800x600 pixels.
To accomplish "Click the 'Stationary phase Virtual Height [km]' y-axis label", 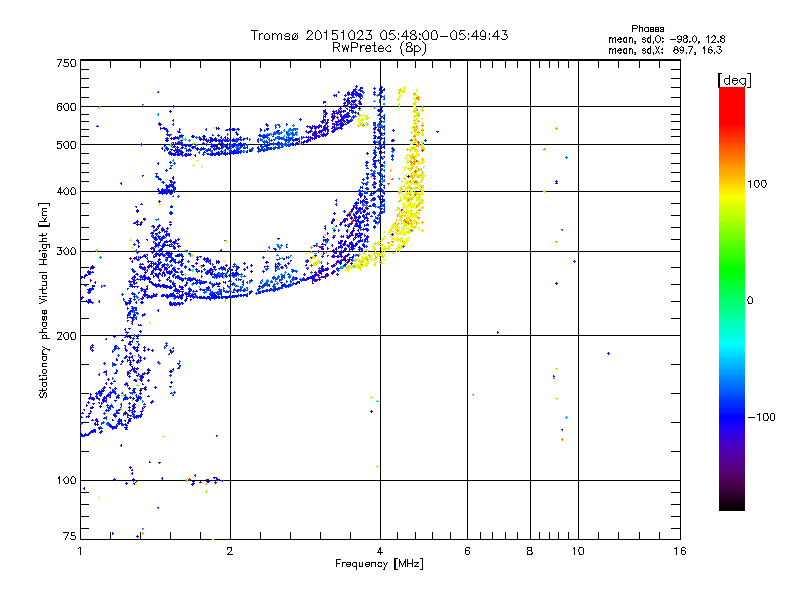I will [44, 301].
